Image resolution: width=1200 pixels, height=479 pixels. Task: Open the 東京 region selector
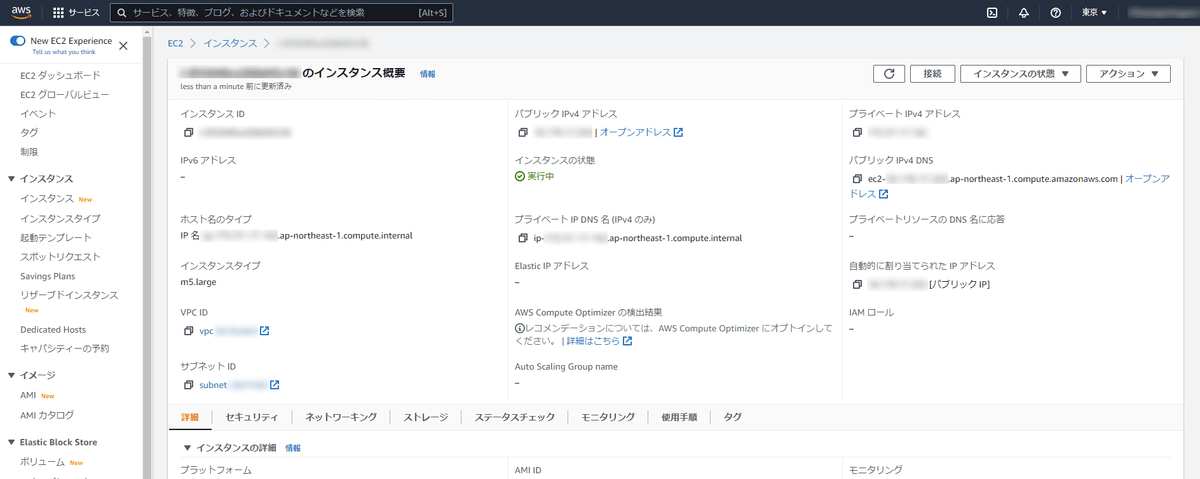coord(1095,13)
